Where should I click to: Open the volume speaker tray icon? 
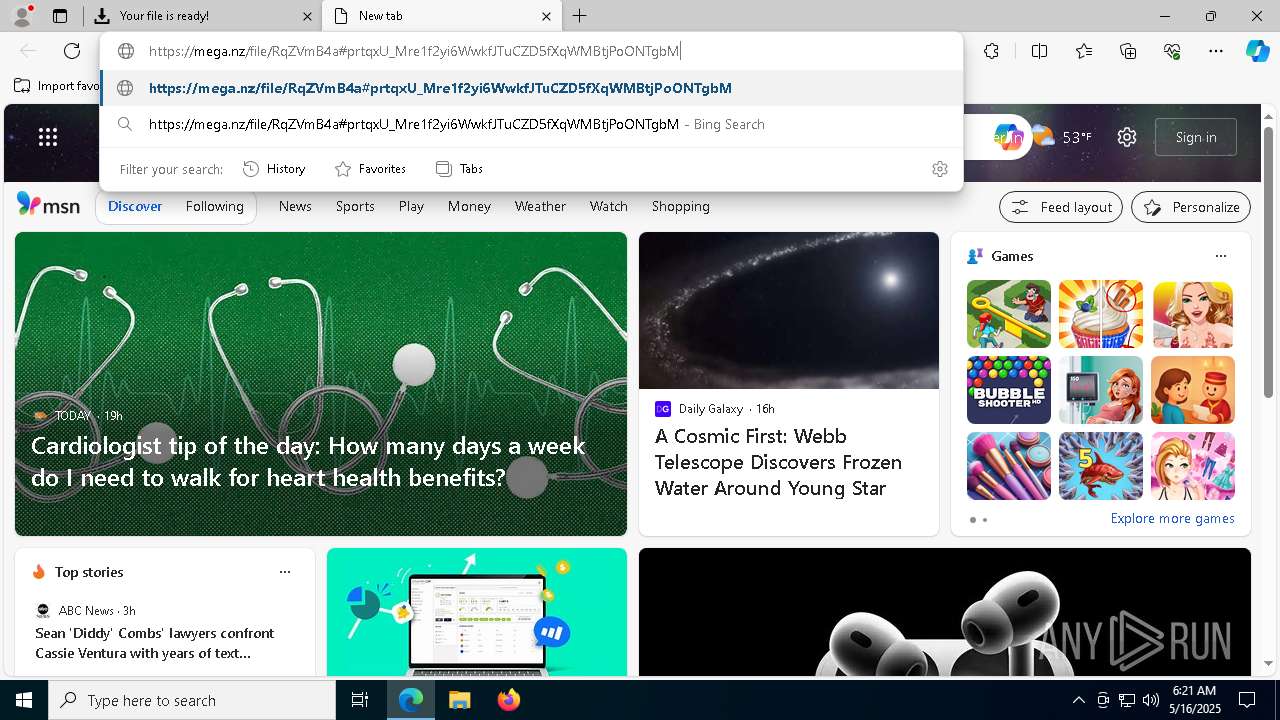[x=1151, y=700]
